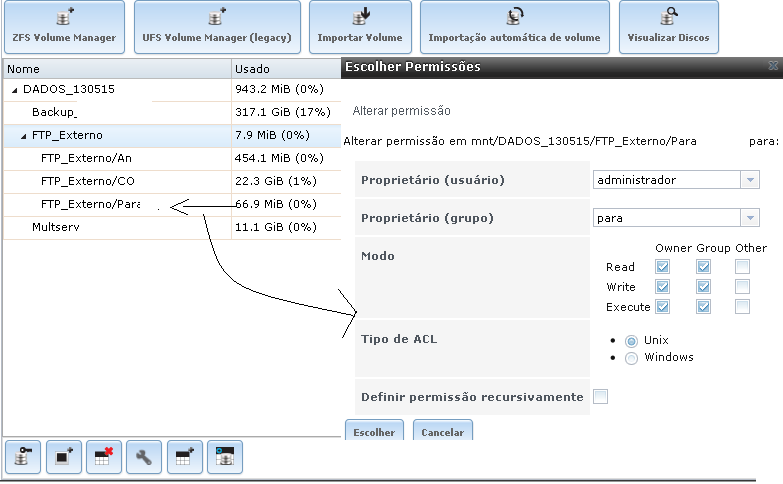Viewport: 783px width, 484px height.
Task: Click create dataset icon with plus
Action: 185,457
